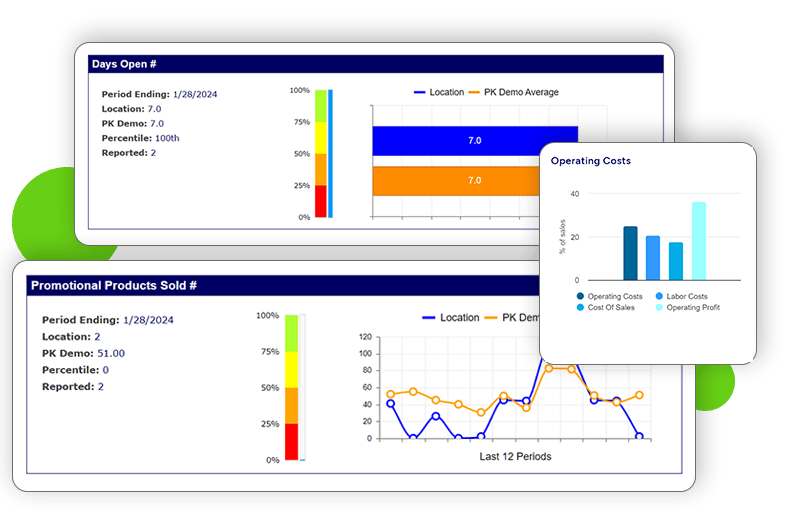Select the tallest light cyan Operating Profit bar
The height and width of the screenshot is (520, 800).
(x=699, y=241)
